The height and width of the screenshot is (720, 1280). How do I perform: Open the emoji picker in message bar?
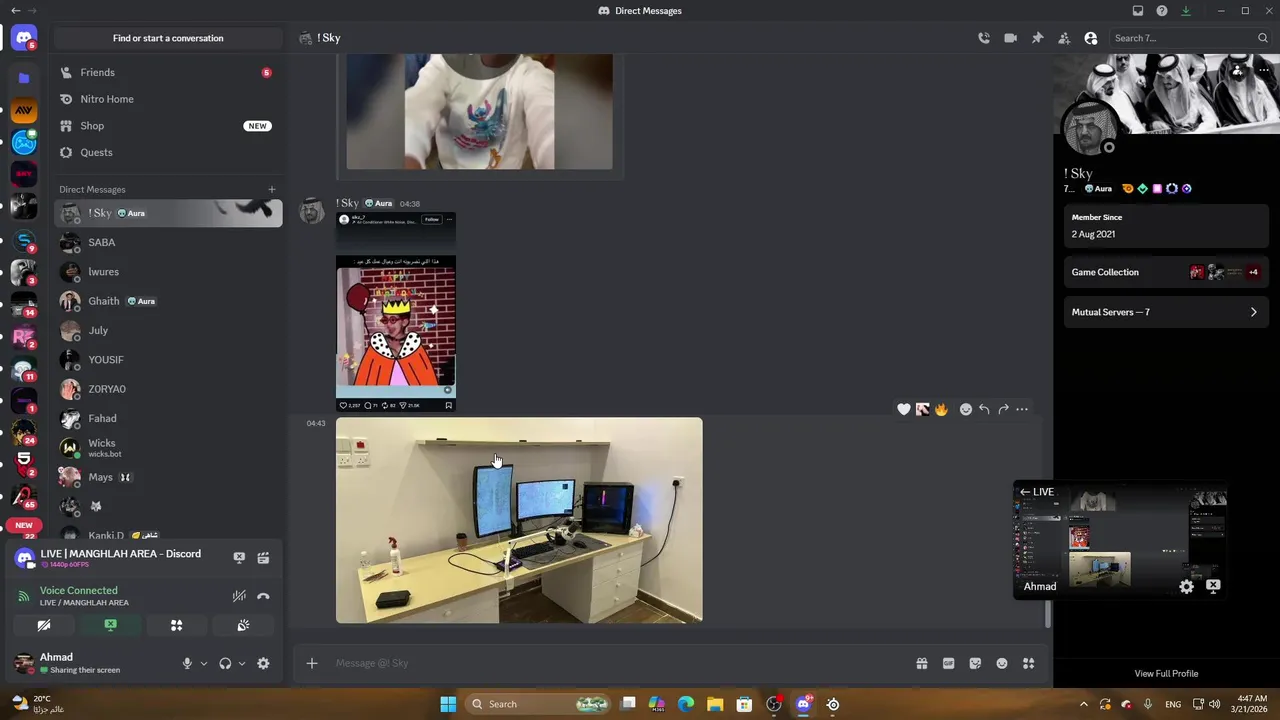(1002, 663)
